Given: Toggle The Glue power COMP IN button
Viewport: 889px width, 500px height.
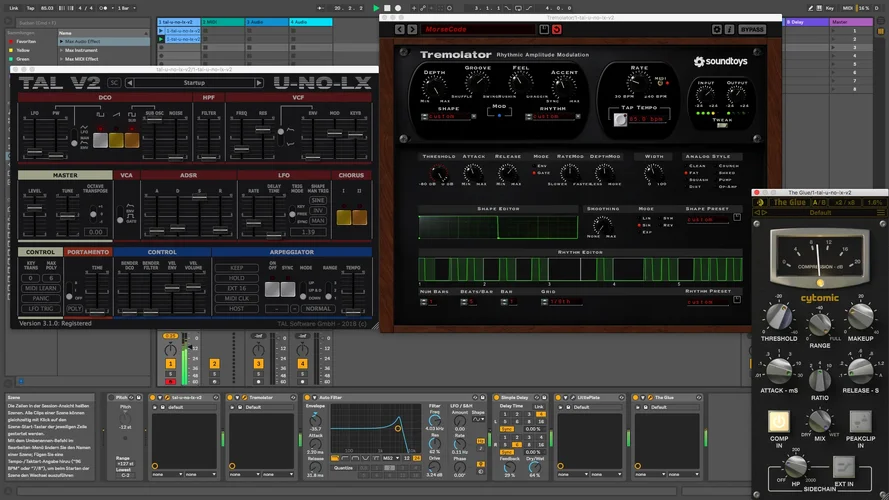Looking at the screenshot, I should (778, 421).
